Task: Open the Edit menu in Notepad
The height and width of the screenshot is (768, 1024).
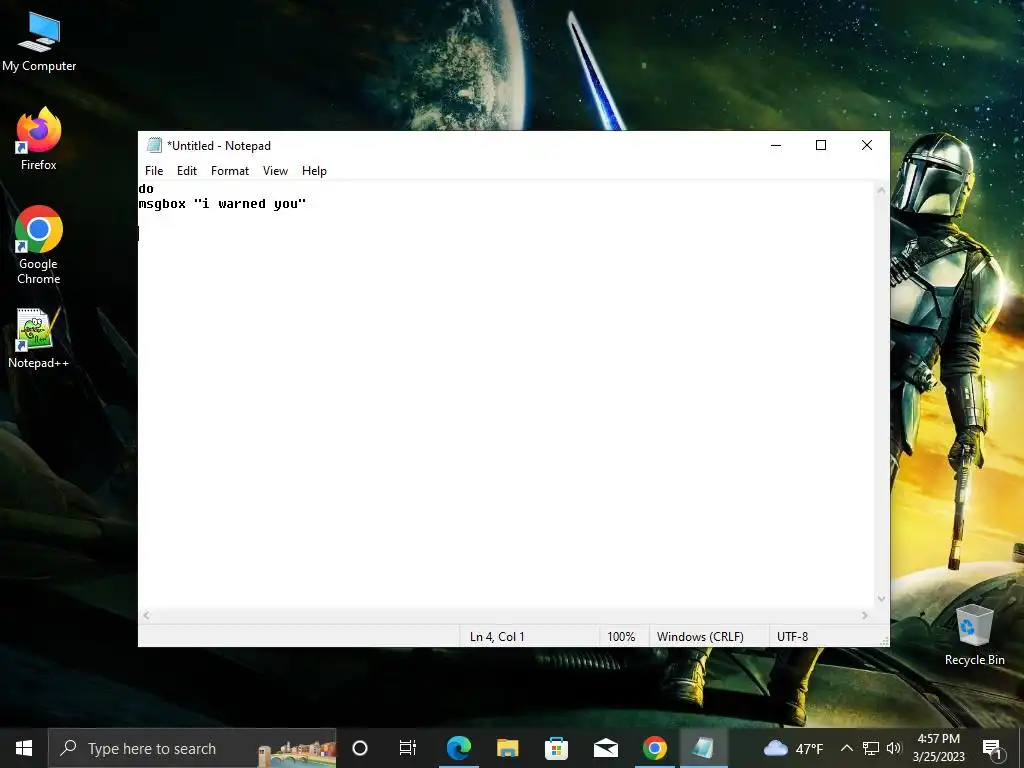Action: coord(187,170)
